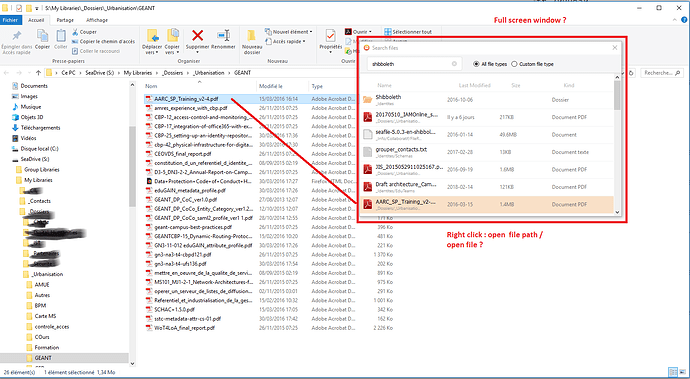Click the large icons view icon in the status bar
The image size is (690, 379).
(682, 372)
